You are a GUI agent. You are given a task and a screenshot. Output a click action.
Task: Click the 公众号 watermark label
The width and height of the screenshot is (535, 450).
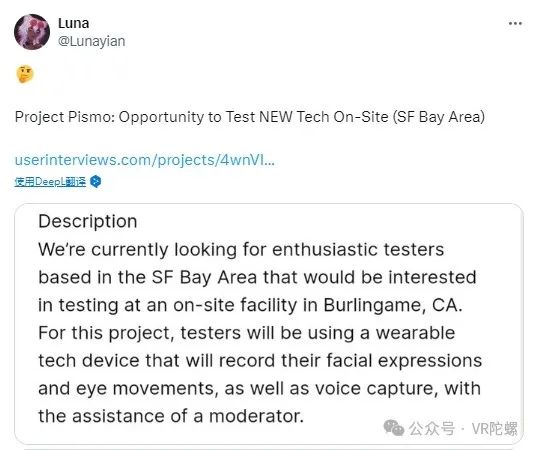432,429
